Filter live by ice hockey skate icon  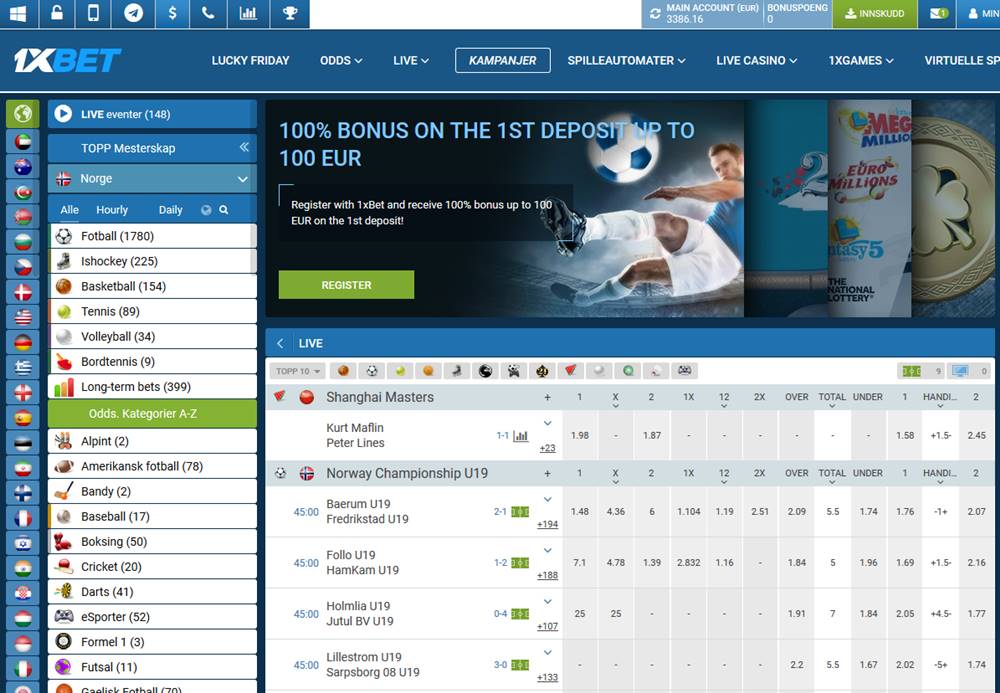(x=457, y=370)
